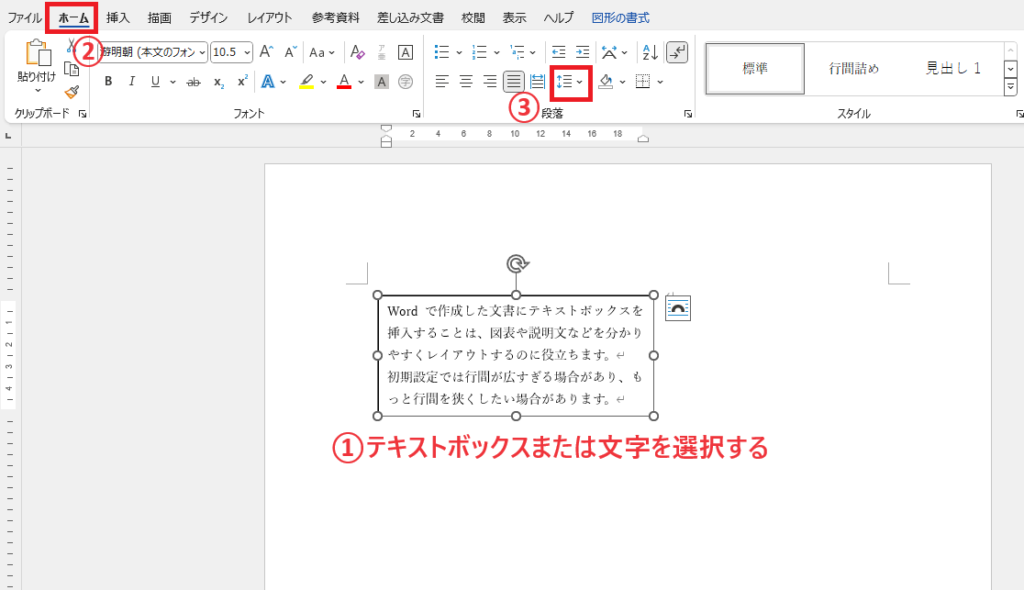Expand highlight color dropdown arrow
The image size is (1024, 590).
coord(323,82)
